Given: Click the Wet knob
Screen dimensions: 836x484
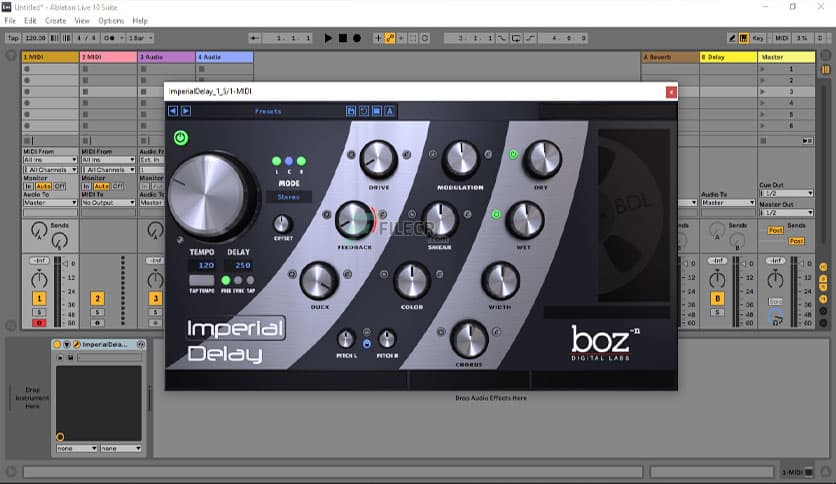Looking at the screenshot, I should (x=524, y=220).
